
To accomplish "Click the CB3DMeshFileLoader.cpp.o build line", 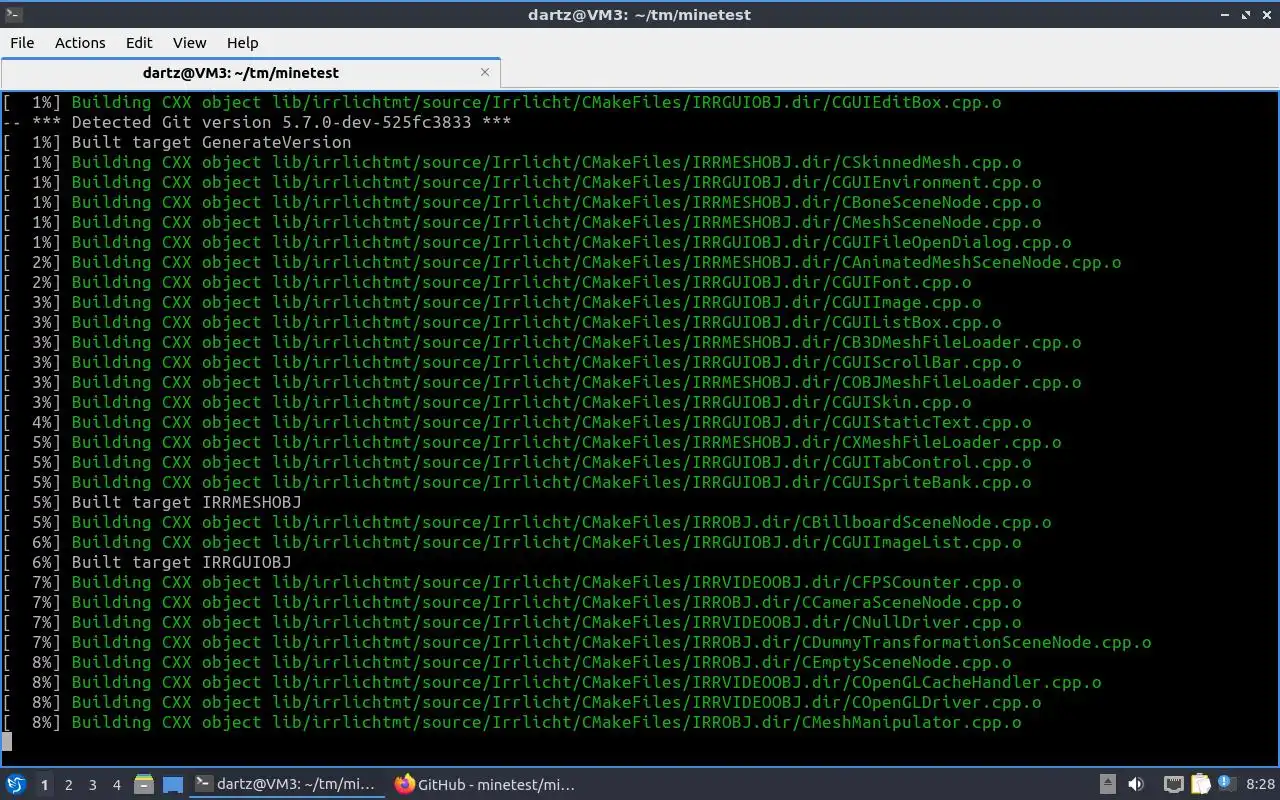I will coord(542,342).
